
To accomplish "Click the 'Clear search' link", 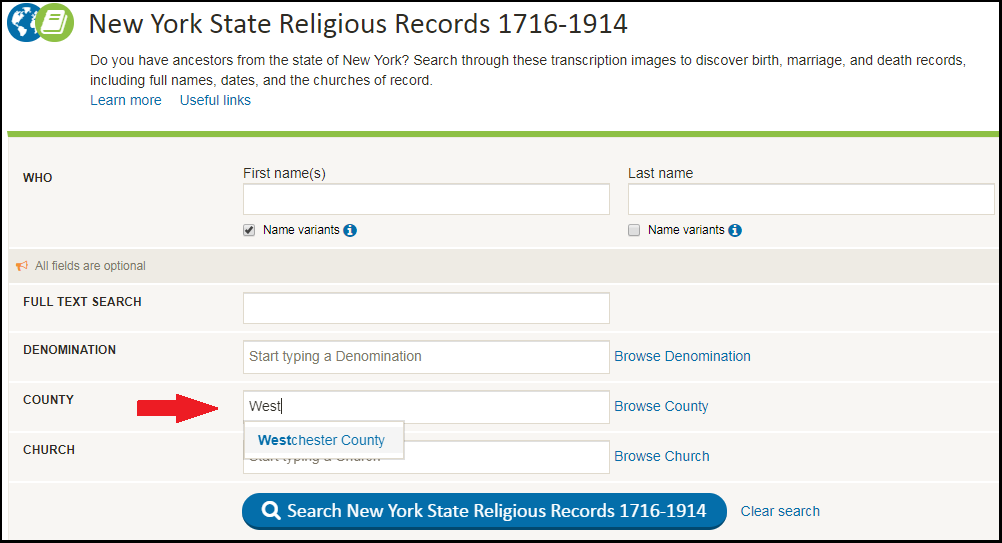I will (x=780, y=511).
